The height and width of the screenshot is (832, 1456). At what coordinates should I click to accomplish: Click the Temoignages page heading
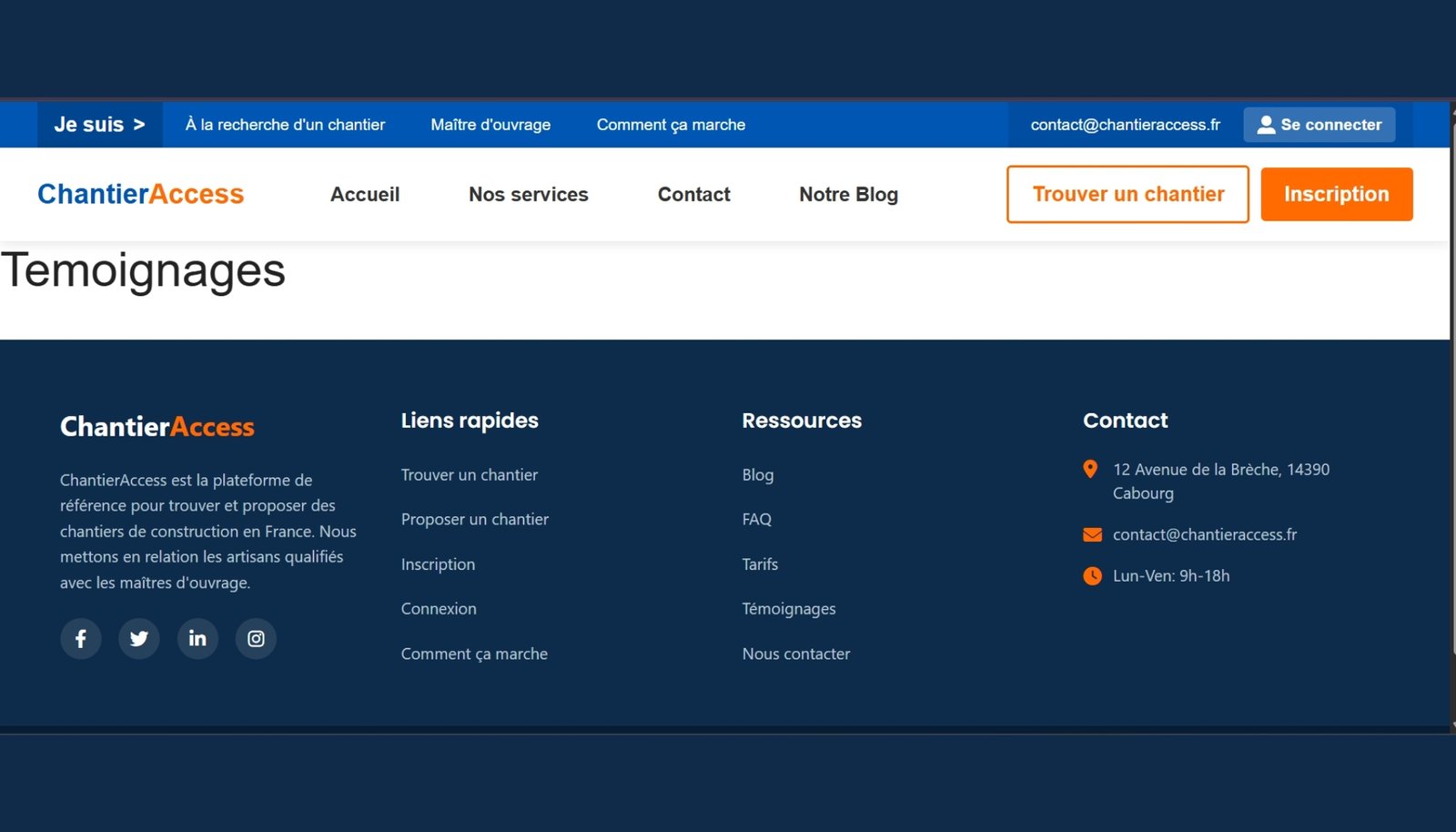(x=143, y=270)
